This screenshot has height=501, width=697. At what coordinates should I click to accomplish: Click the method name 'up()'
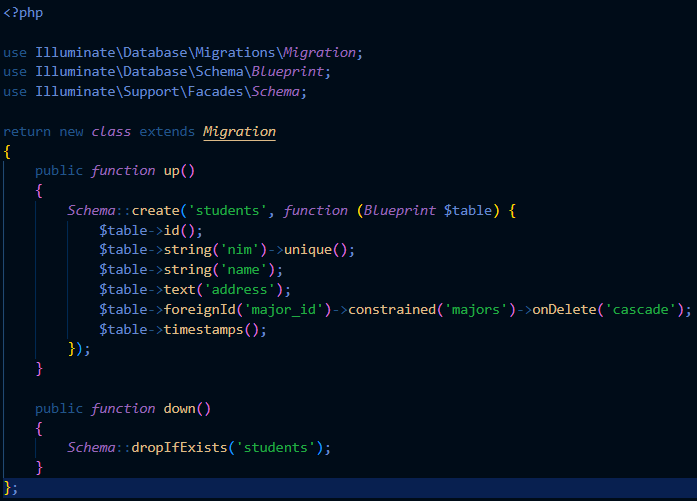click(x=179, y=171)
